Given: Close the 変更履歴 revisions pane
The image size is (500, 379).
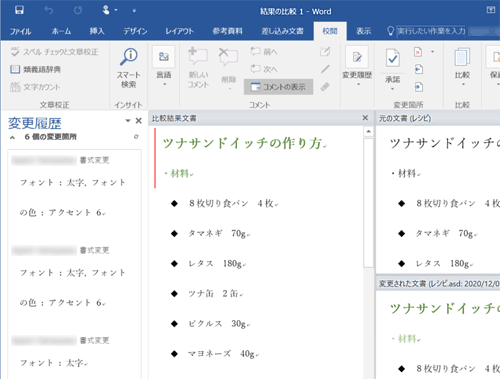Looking at the screenshot, I should tap(139, 121).
